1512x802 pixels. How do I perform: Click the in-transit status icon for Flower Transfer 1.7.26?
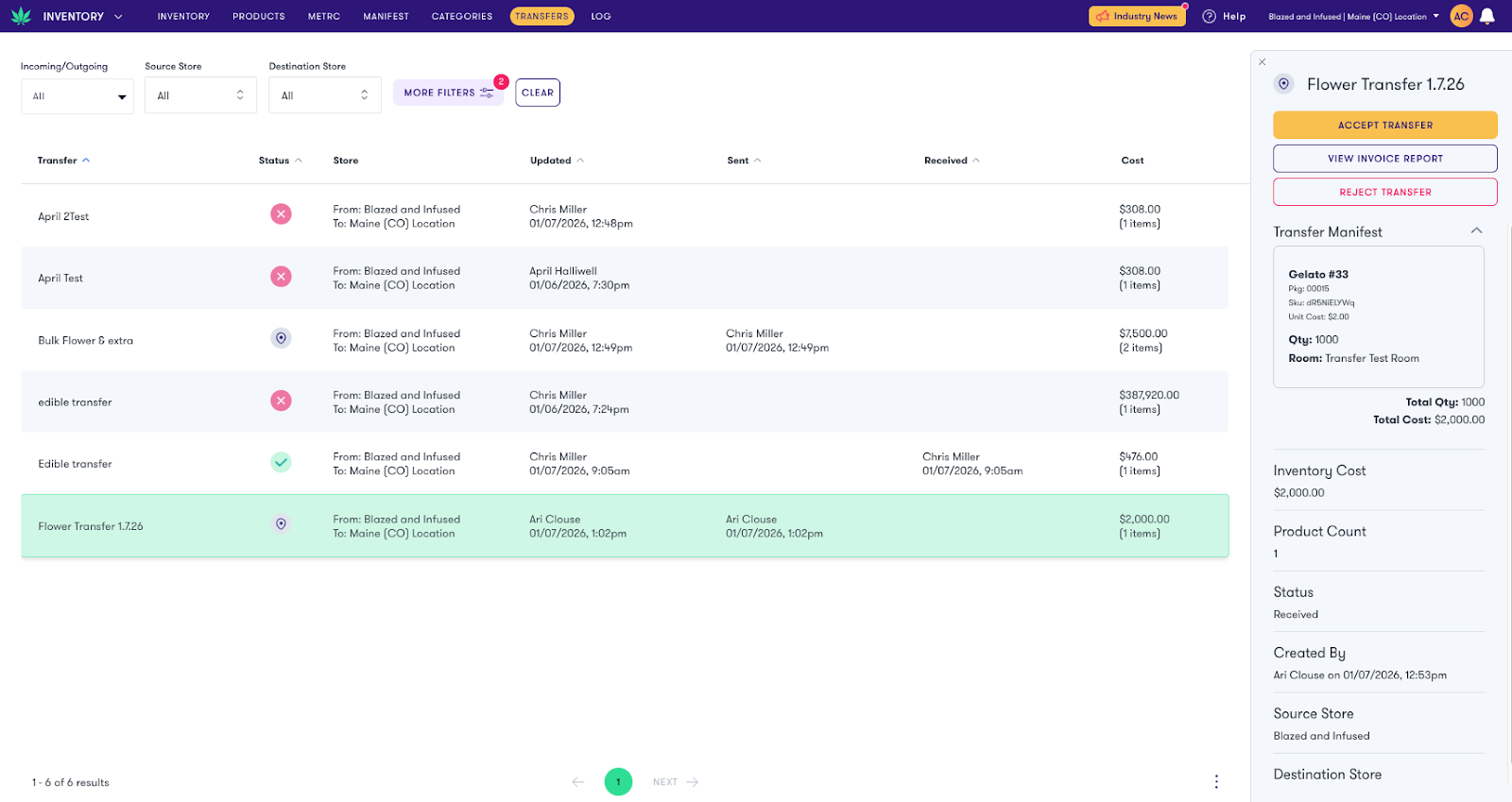(281, 524)
